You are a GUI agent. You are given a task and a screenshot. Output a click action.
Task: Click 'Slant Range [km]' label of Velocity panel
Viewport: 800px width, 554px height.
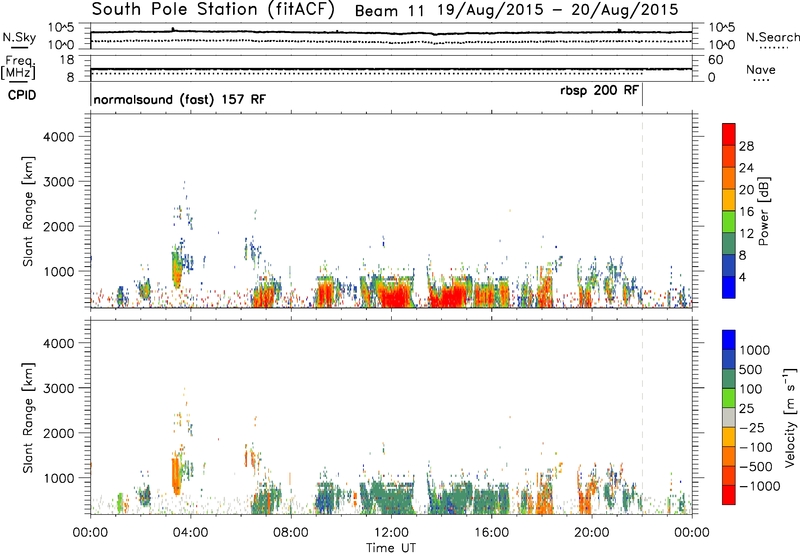coord(28,417)
